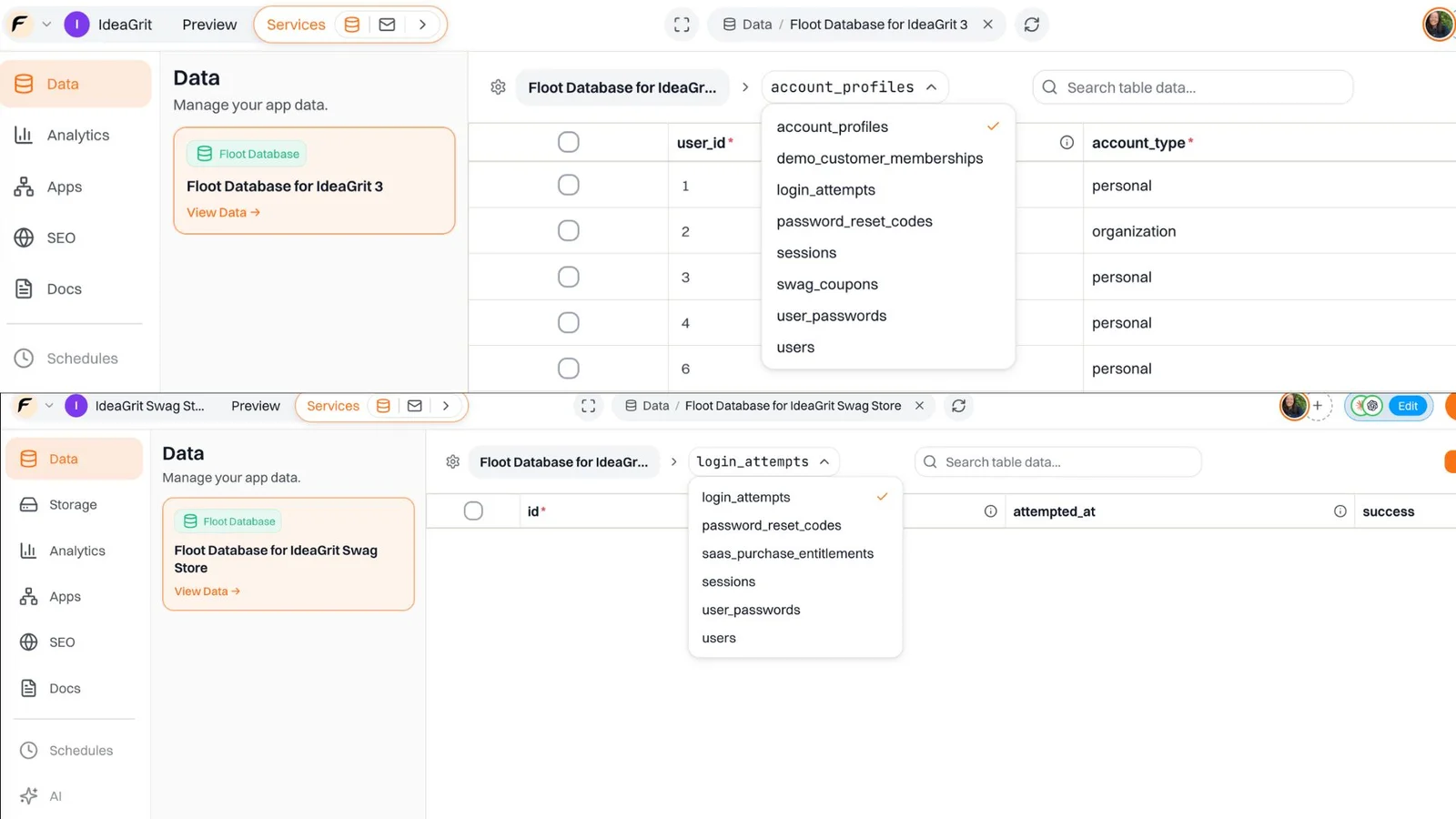Check the row checkbox for user_id 1
1456x819 pixels.
click(x=568, y=185)
